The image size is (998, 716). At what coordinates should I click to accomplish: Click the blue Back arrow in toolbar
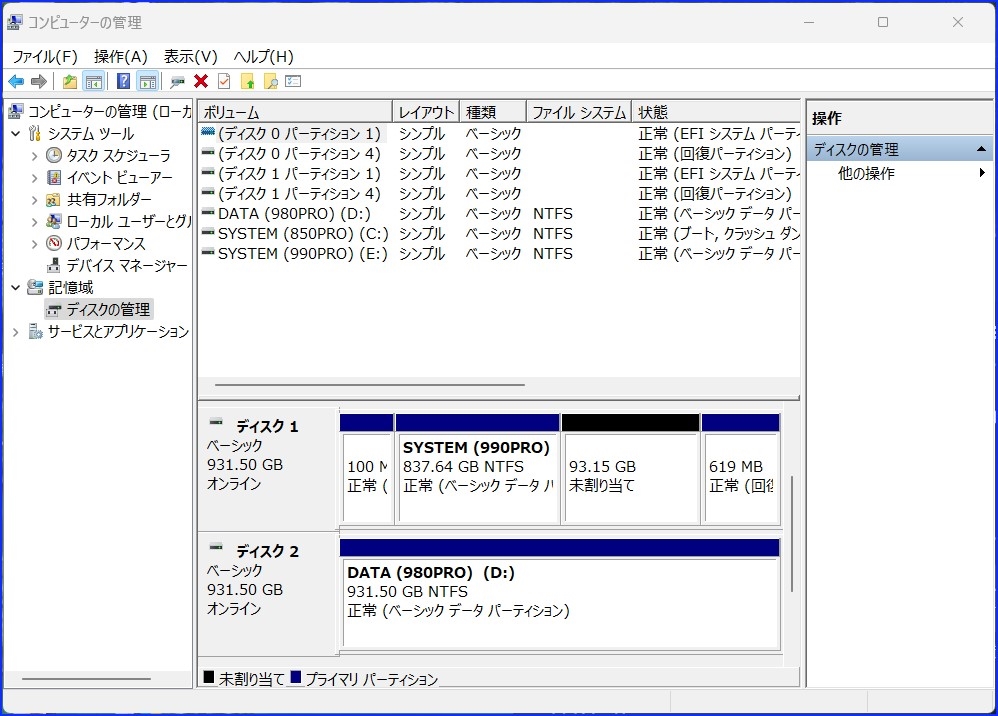coord(16,81)
